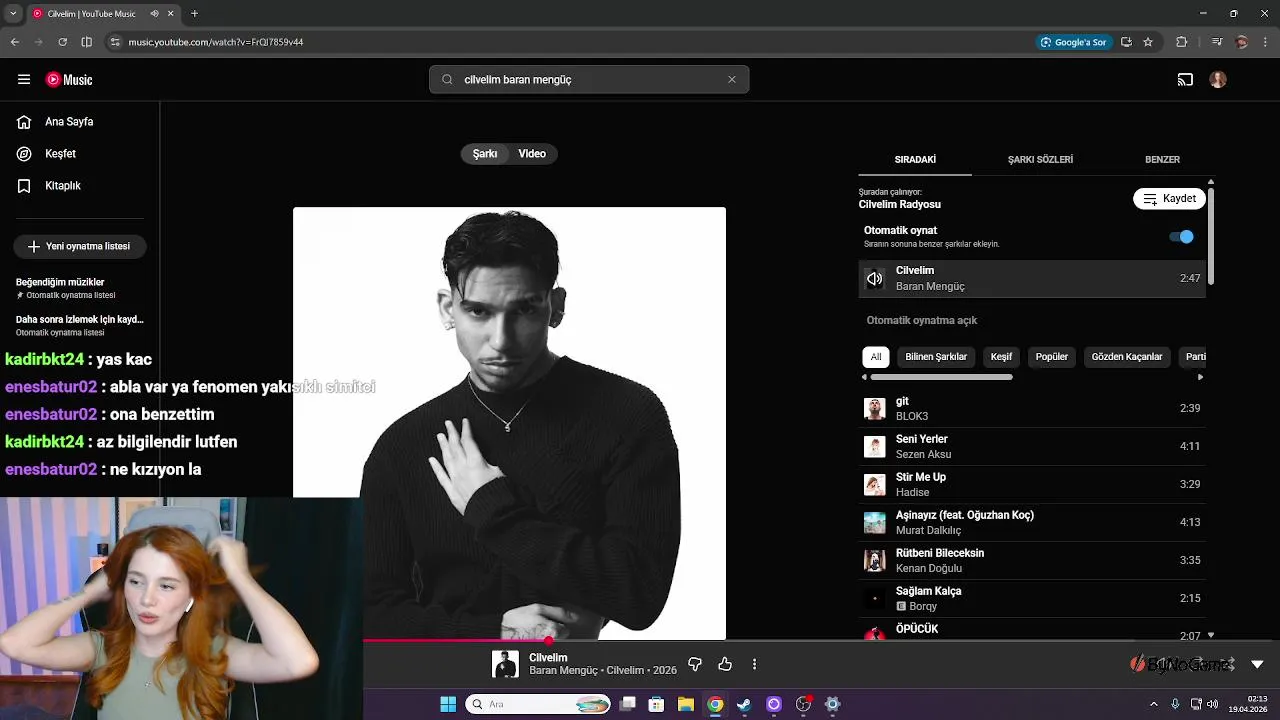Click the Rütbeni Bileceksin thumbnail
Screen dimensions: 1280x720
tap(875, 561)
